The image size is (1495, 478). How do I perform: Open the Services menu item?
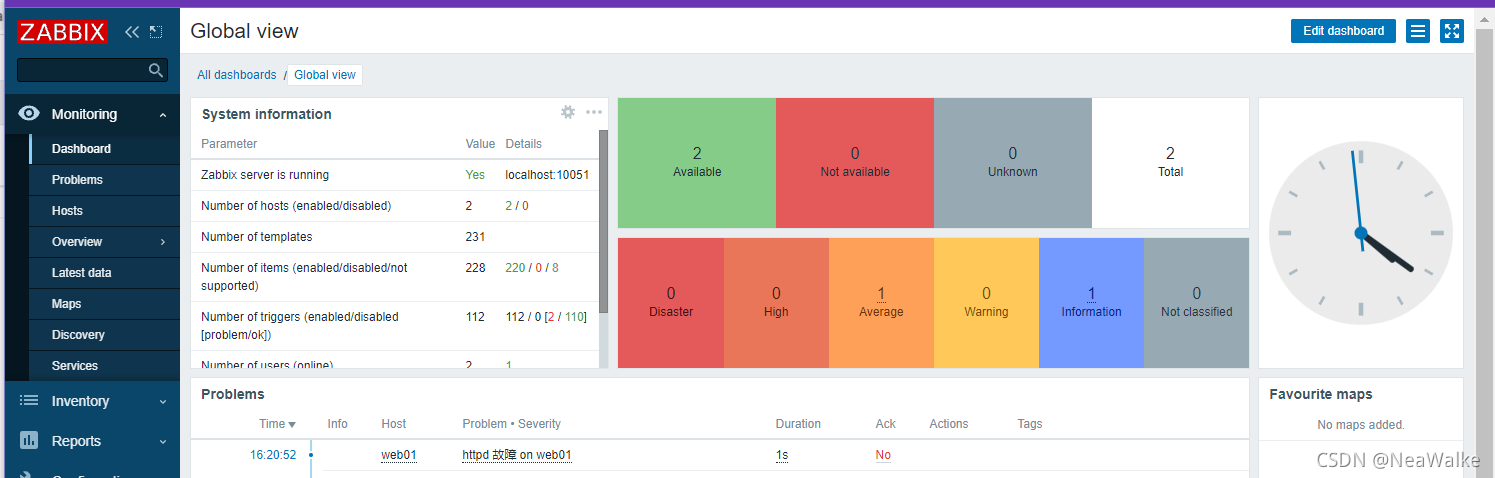click(105, 366)
